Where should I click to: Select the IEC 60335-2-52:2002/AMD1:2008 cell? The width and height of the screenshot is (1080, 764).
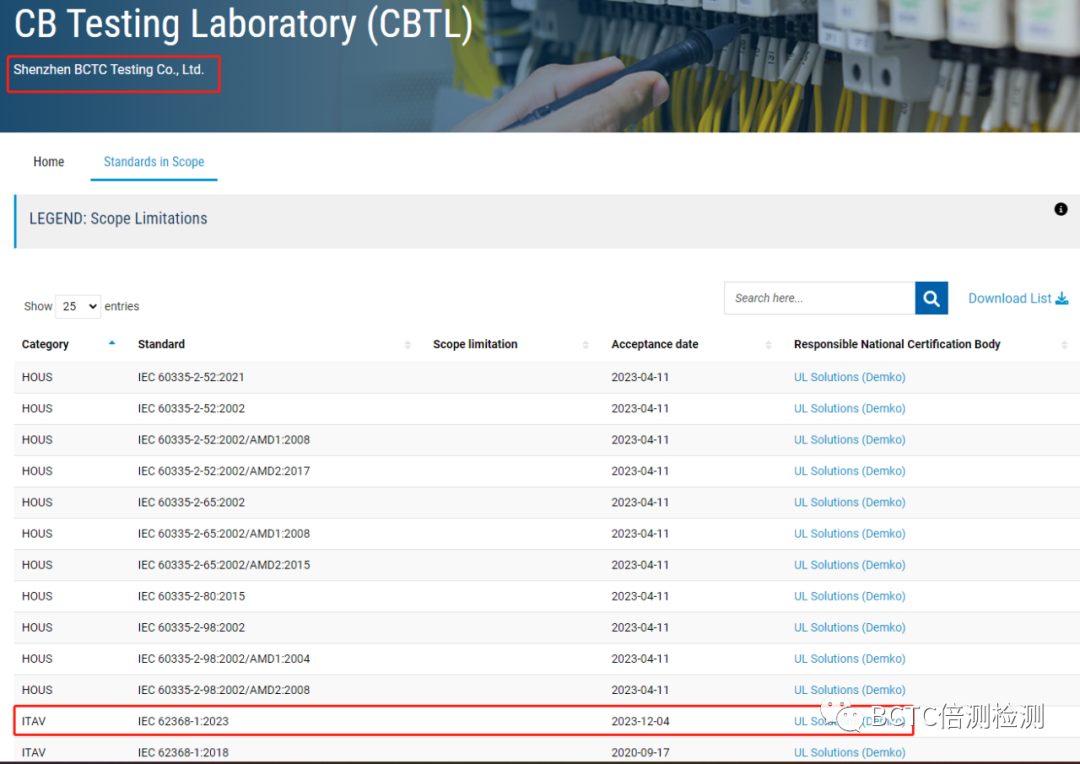tap(224, 440)
